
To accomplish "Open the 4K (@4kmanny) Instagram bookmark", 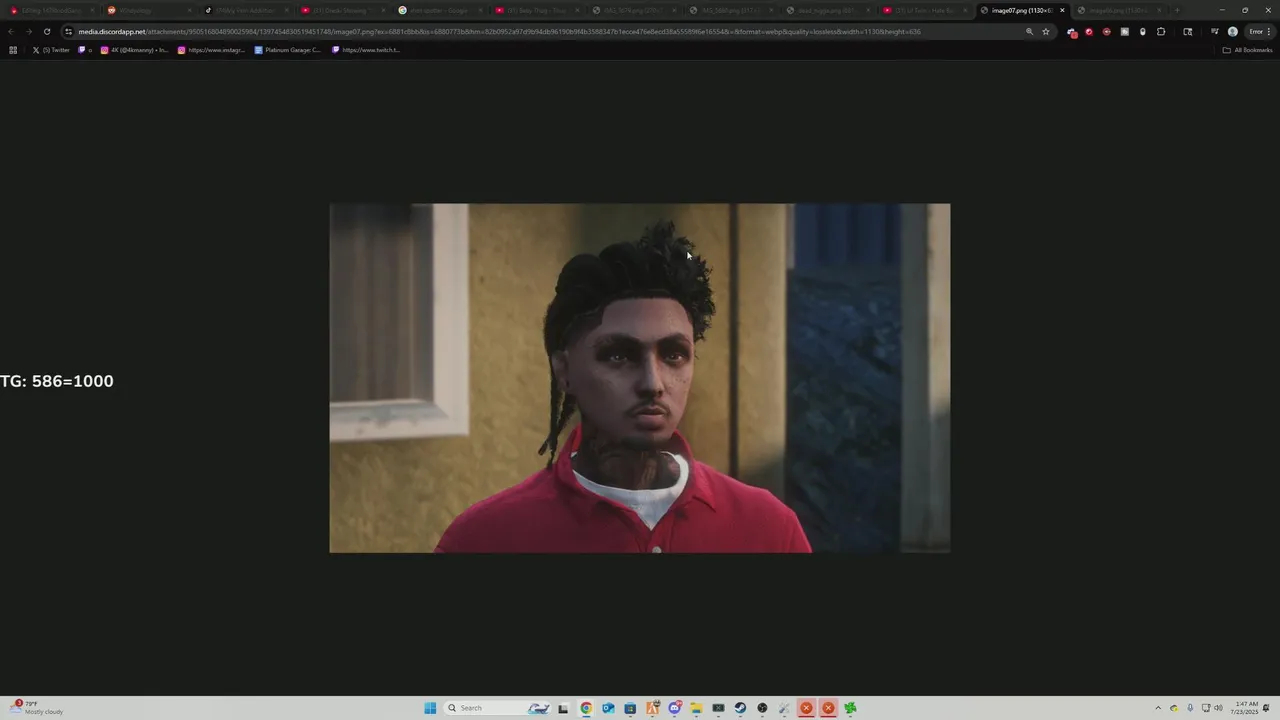I will coord(134,50).
